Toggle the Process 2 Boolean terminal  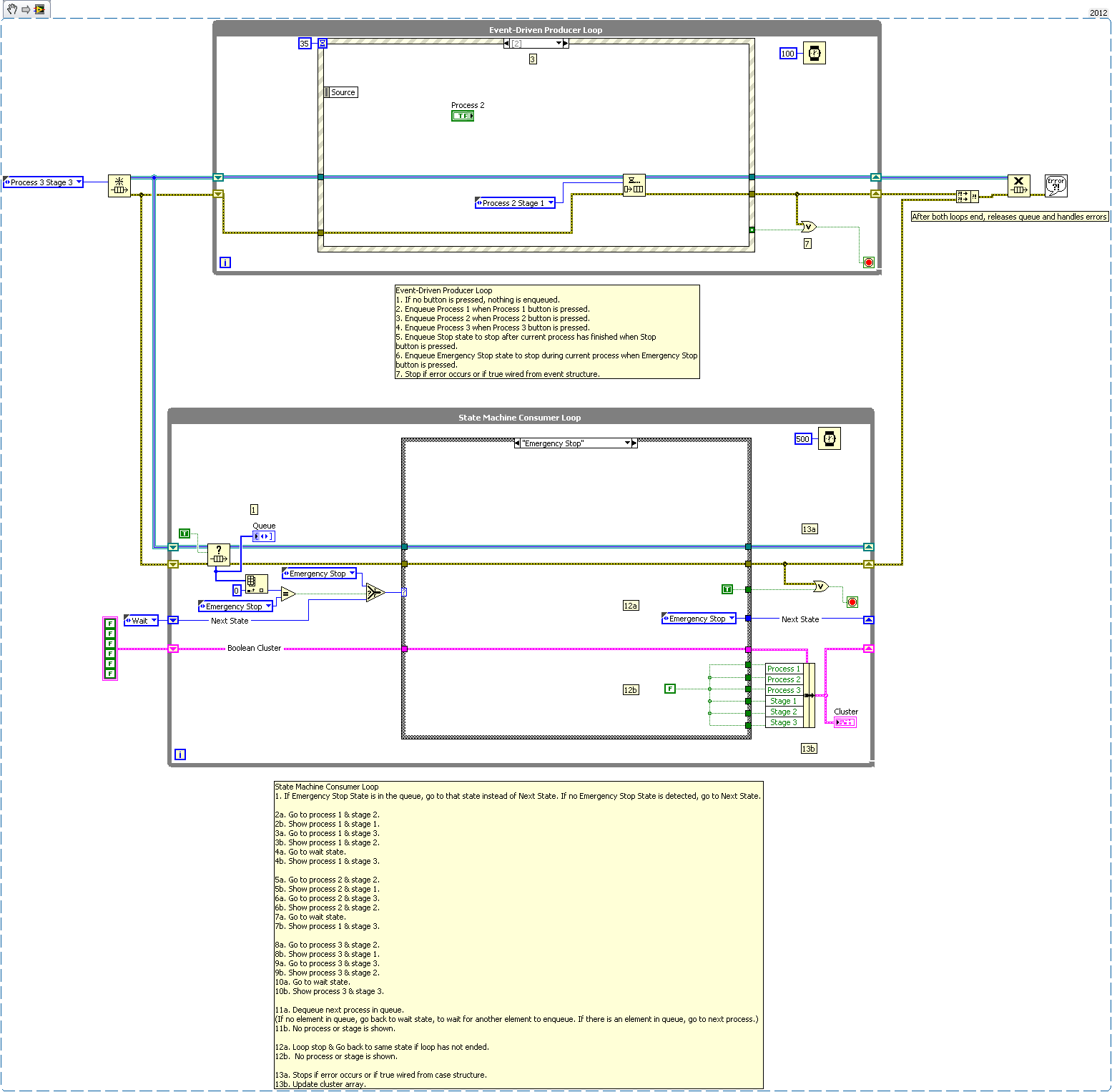[x=463, y=115]
